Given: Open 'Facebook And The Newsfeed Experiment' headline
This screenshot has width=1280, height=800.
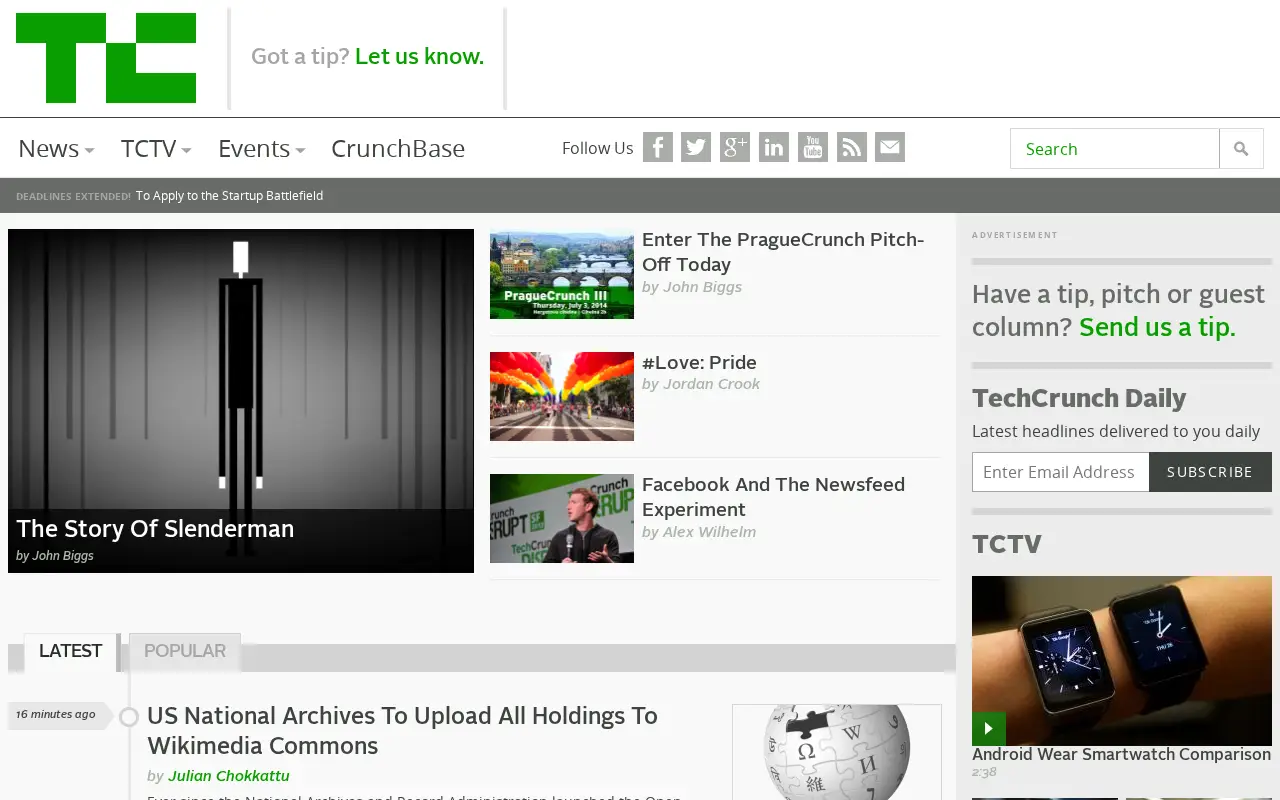Looking at the screenshot, I should tap(773, 497).
